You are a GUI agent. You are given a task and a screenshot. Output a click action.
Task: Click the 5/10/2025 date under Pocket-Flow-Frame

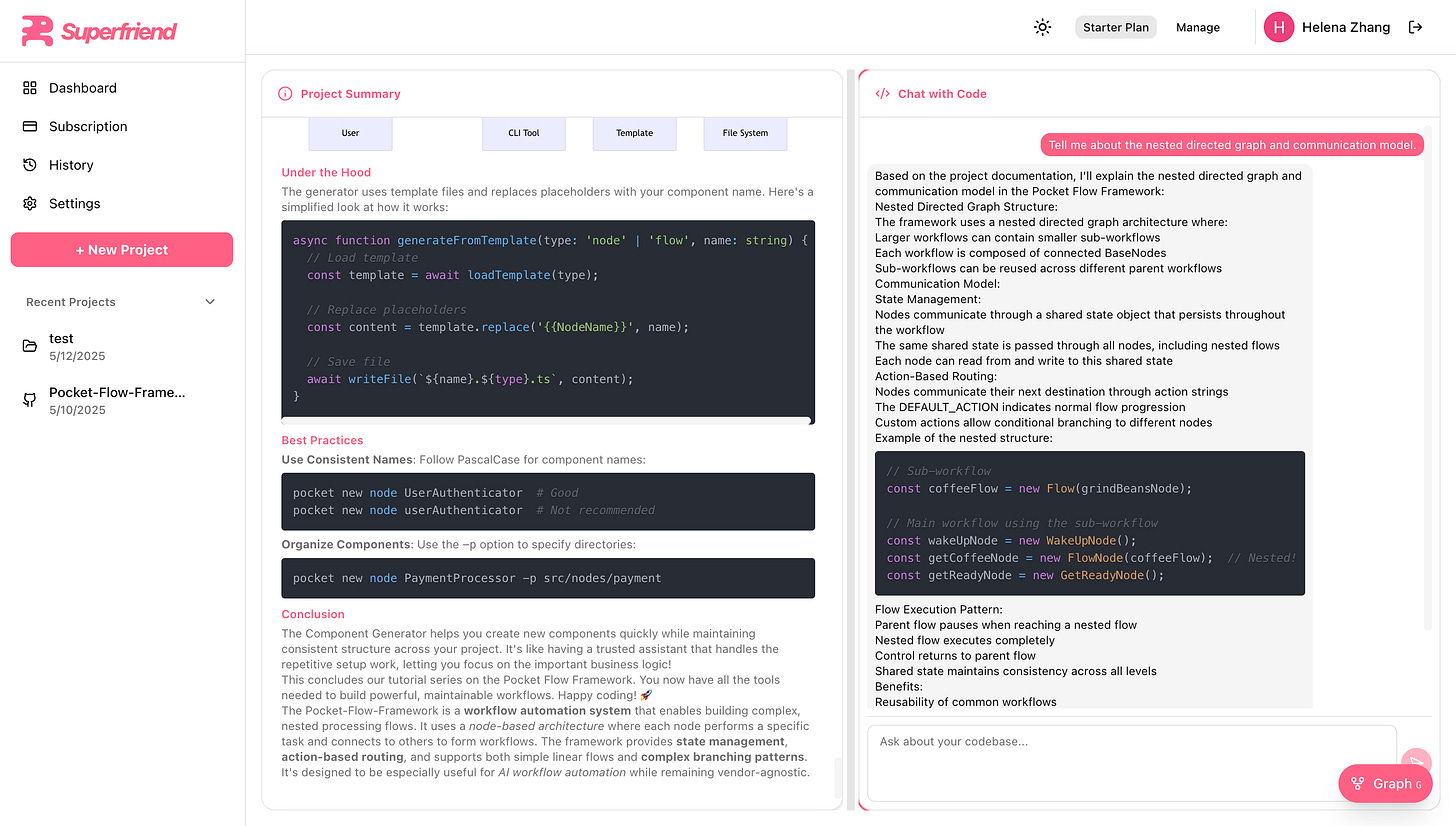(x=77, y=410)
